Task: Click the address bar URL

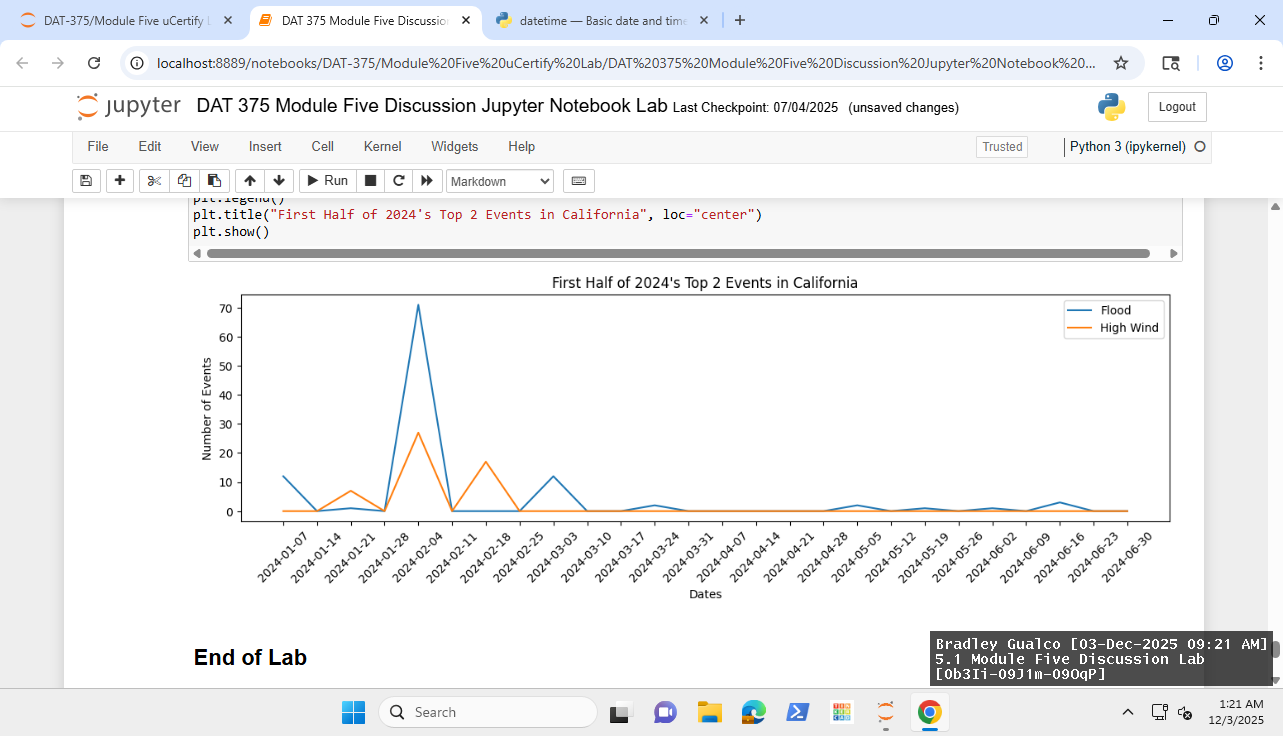Action: pyautogui.click(x=626, y=63)
